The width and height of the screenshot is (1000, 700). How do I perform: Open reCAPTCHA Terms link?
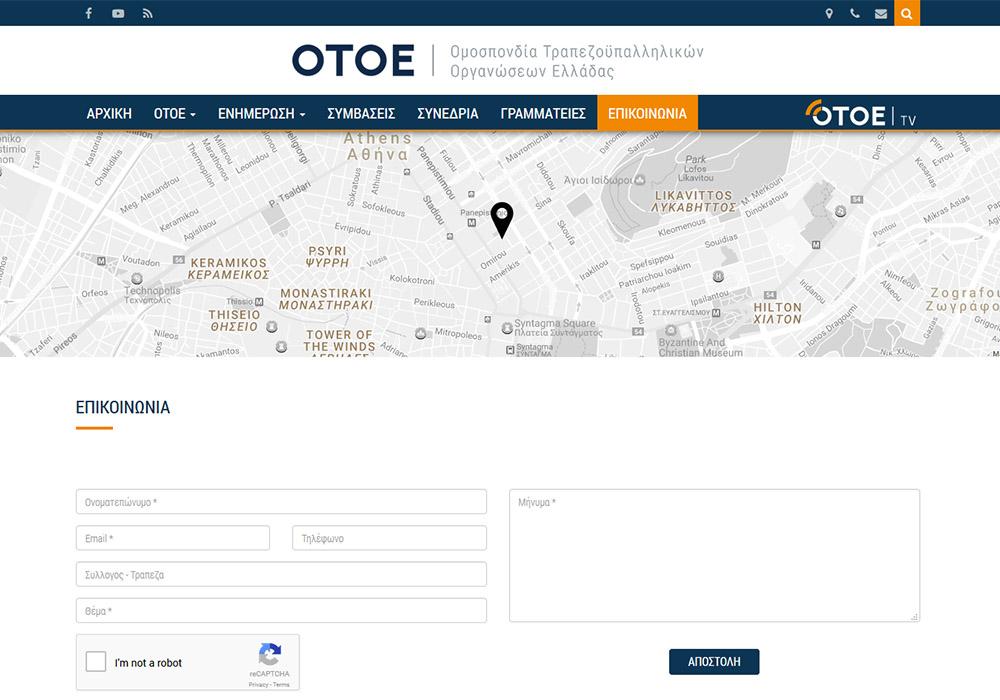281,685
